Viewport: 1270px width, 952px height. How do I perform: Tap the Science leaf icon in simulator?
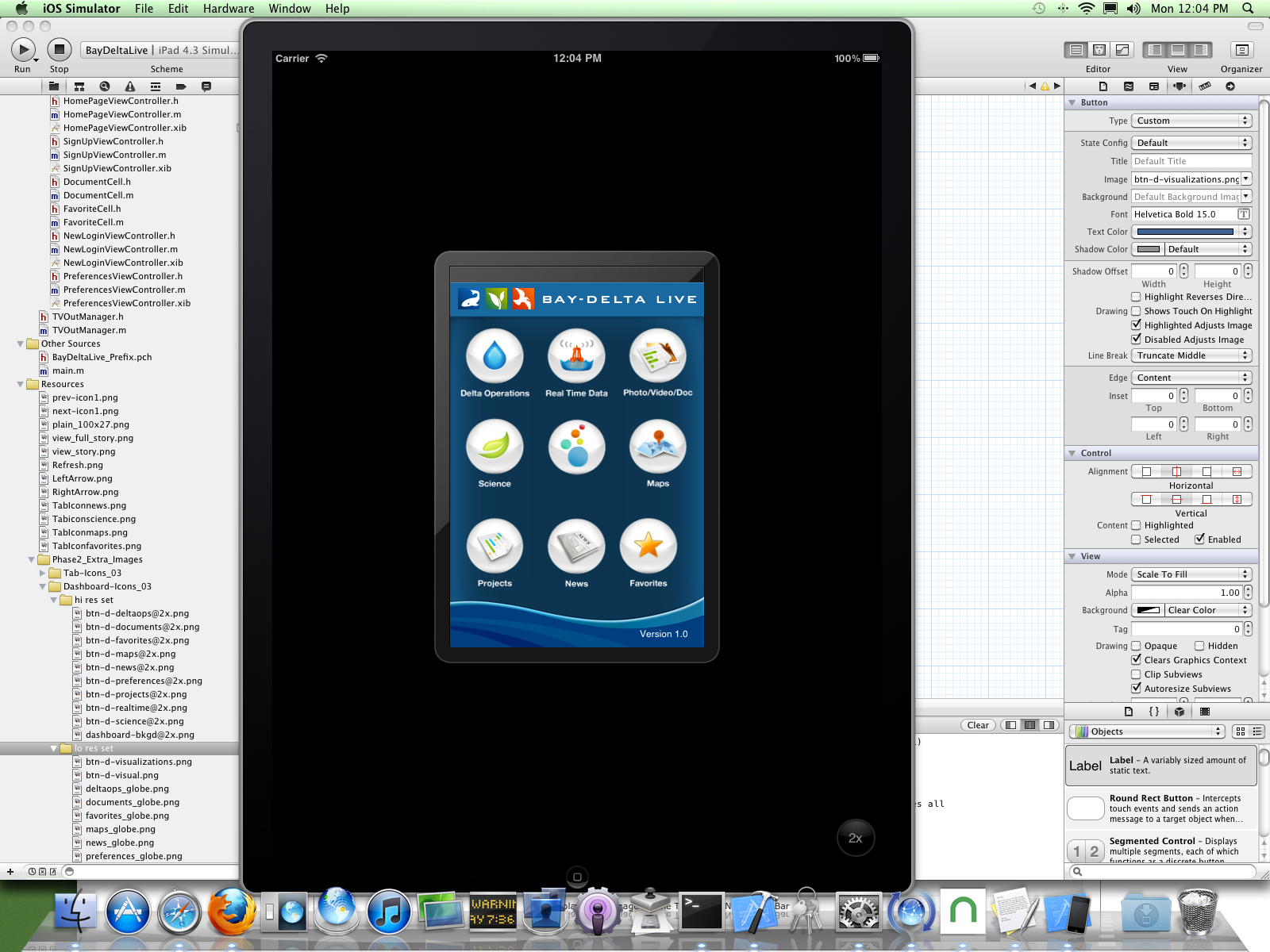pyautogui.click(x=495, y=447)
